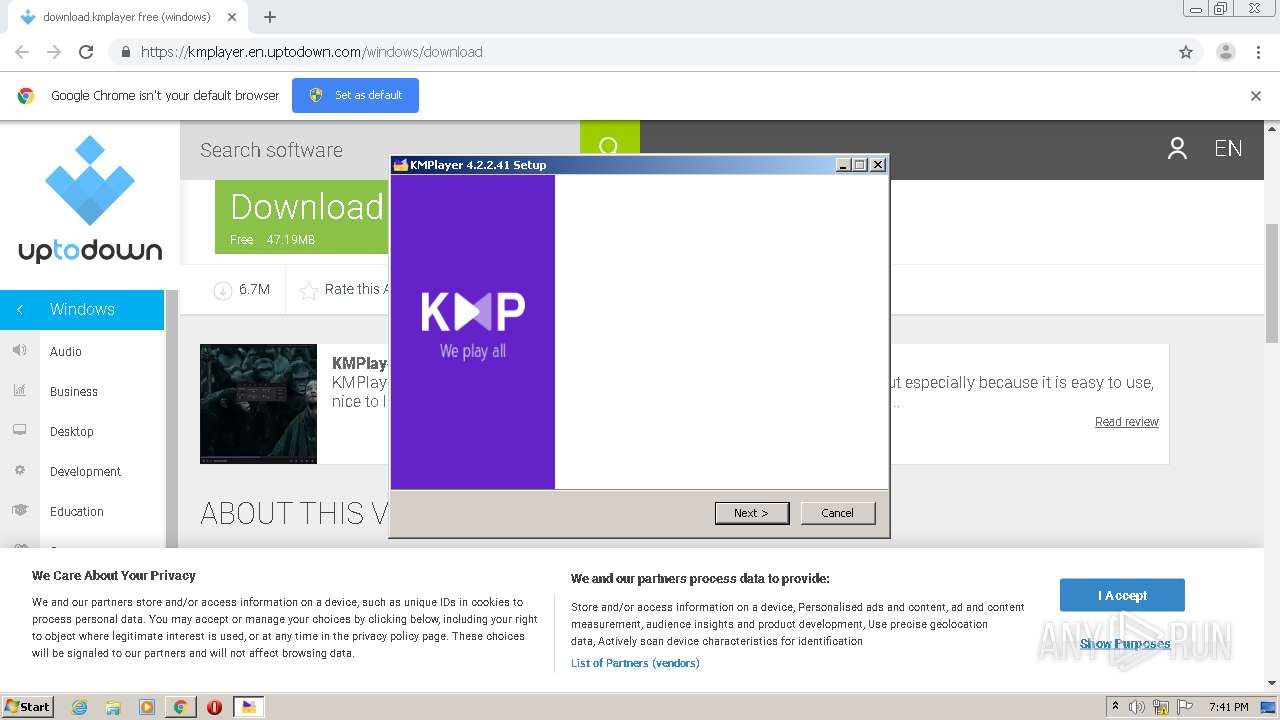Select the download kmplayer free tab
1280x720 pixels.
126,17
